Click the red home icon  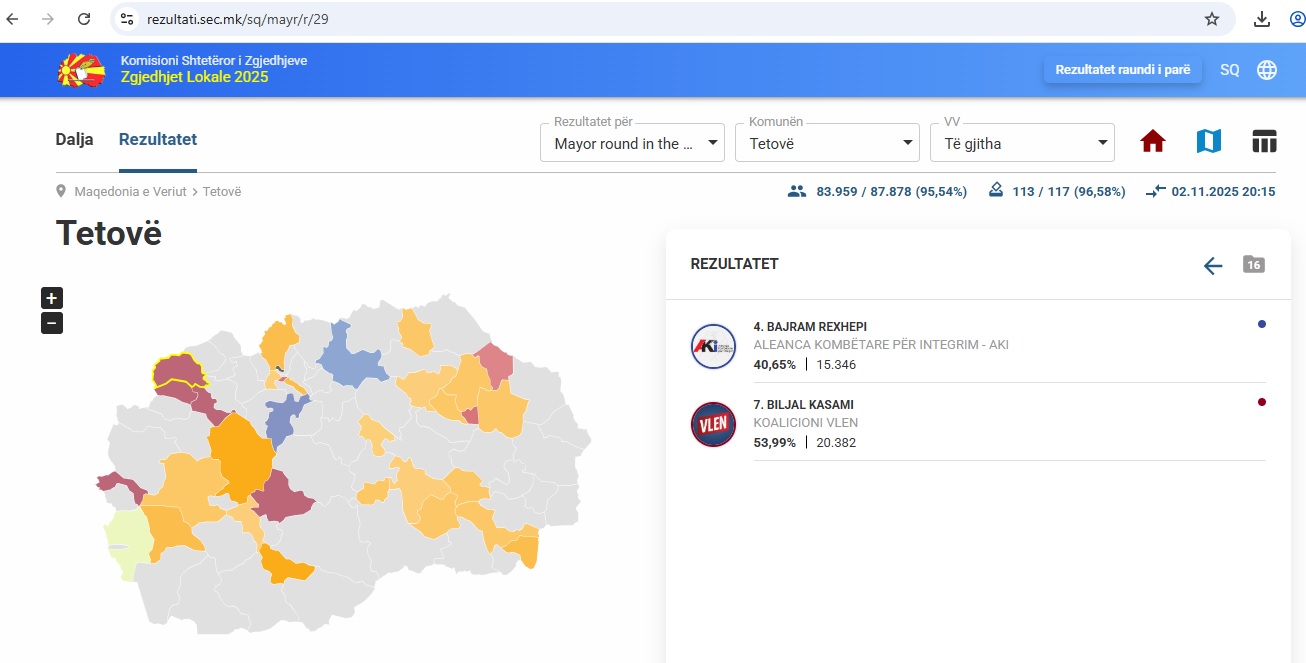[1153, 142]
